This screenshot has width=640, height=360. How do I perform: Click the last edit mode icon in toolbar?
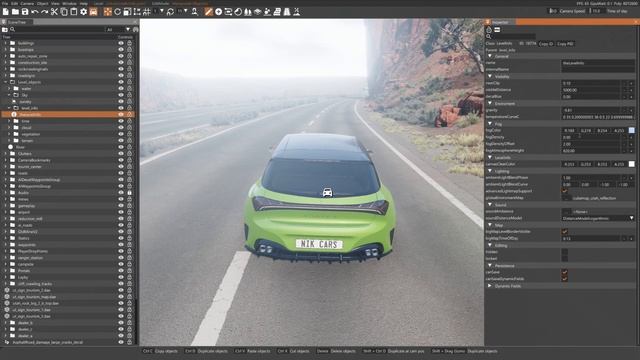(297, 12)
